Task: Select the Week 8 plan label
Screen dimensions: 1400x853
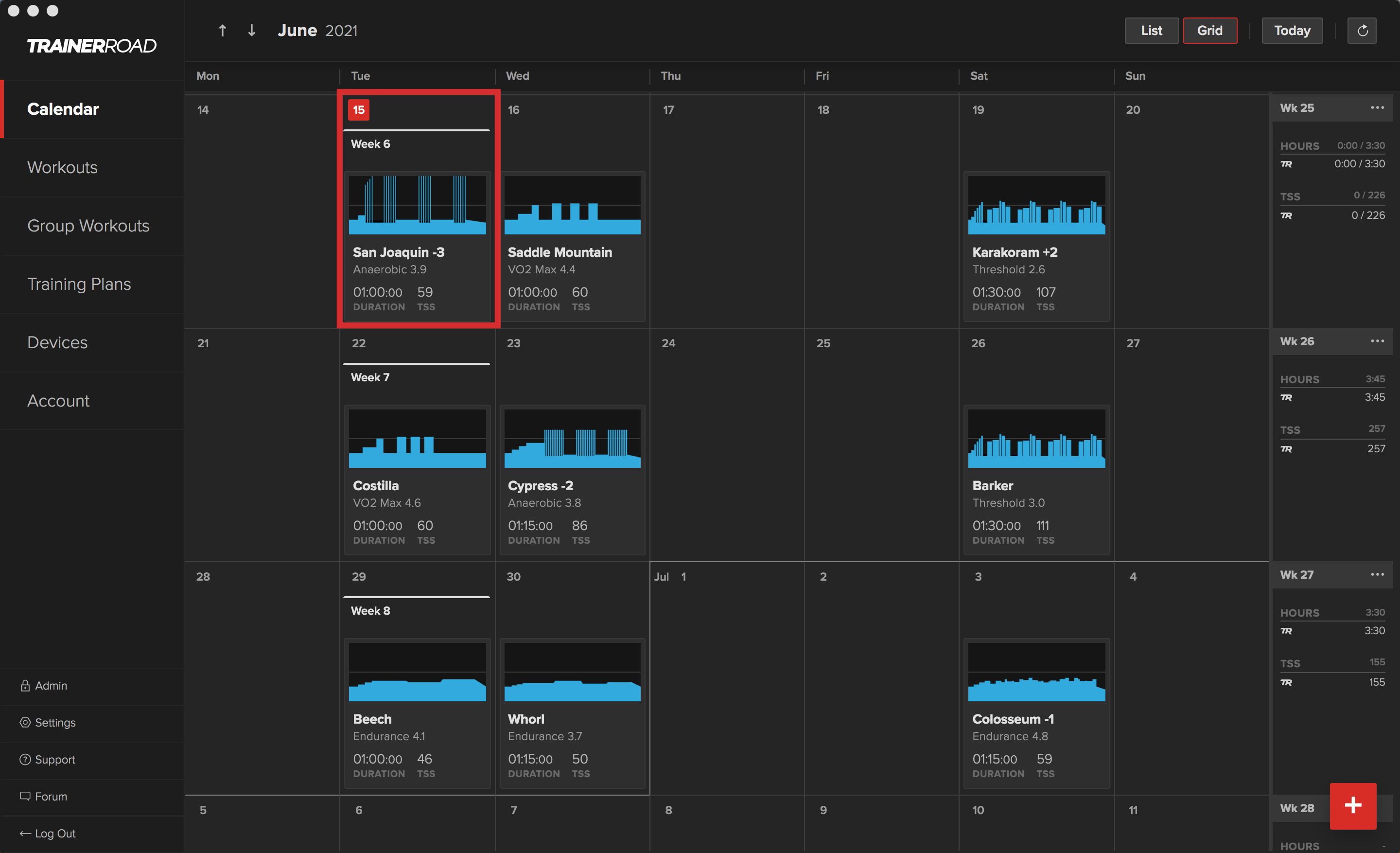Action: (370, 611)
